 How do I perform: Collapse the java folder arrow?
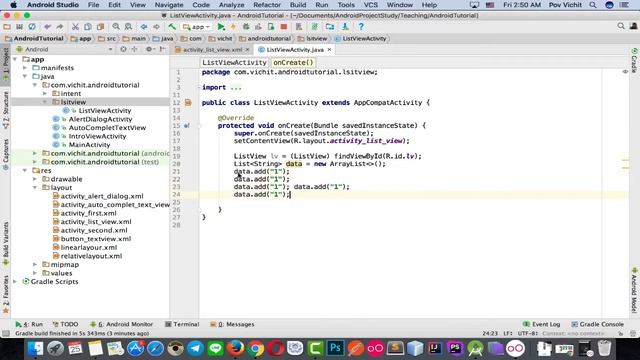pyautogui.click(x=25, y=76)
